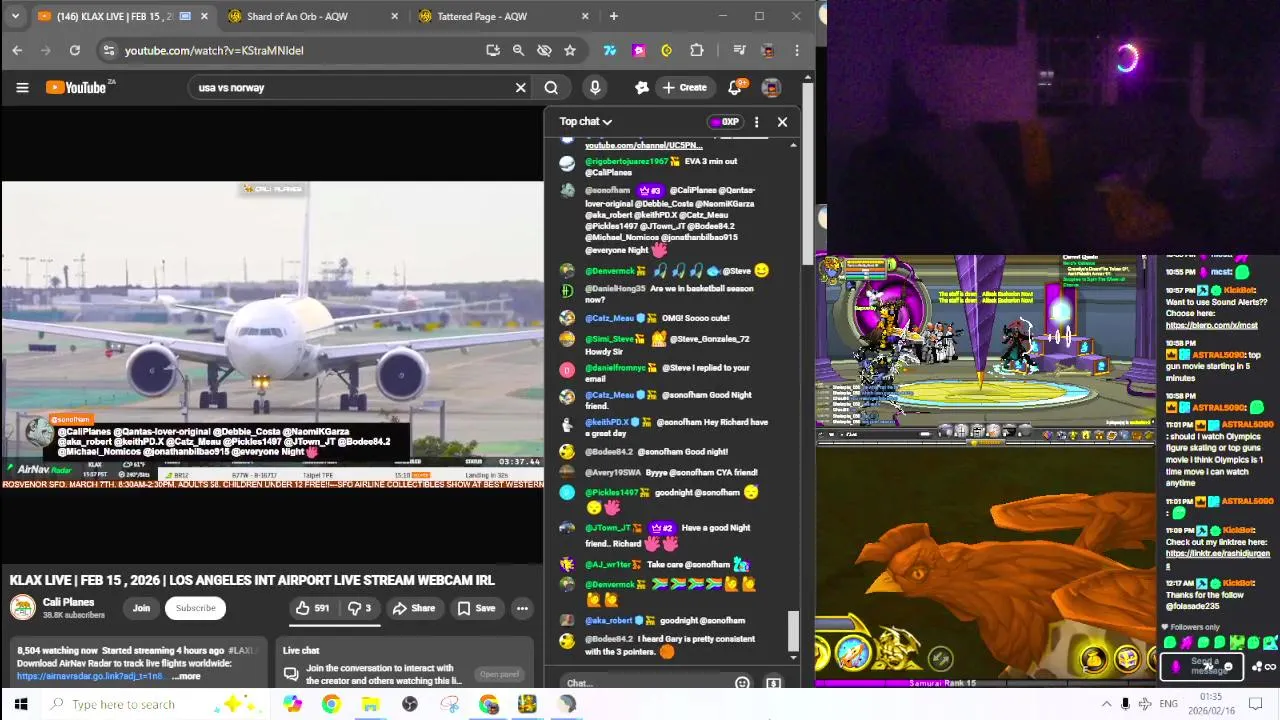Join the Cali Planes channel membership
This screenshot has width=1280, height=720.
[x=141, y=608]
